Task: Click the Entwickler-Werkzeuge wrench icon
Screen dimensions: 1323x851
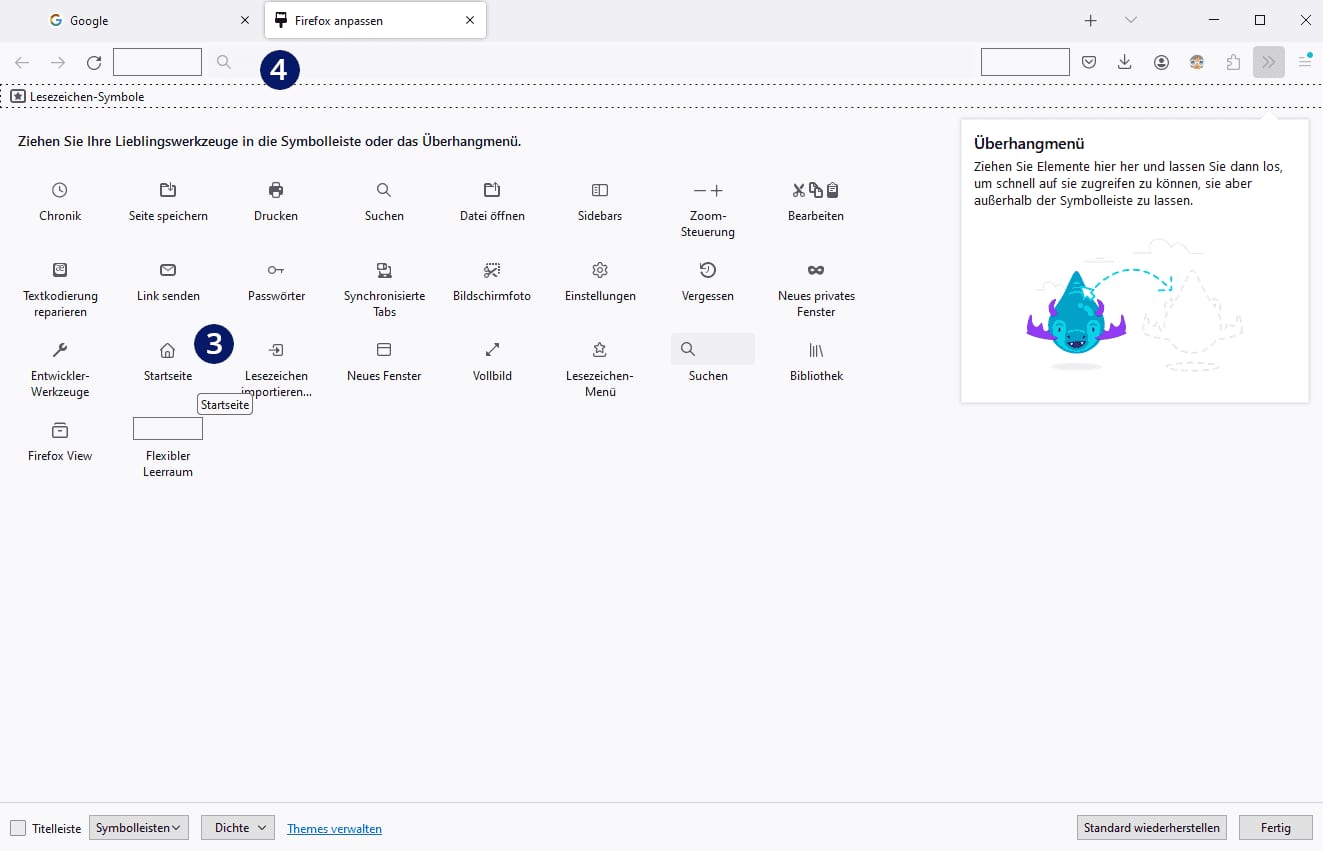Action: pos(60,350)
